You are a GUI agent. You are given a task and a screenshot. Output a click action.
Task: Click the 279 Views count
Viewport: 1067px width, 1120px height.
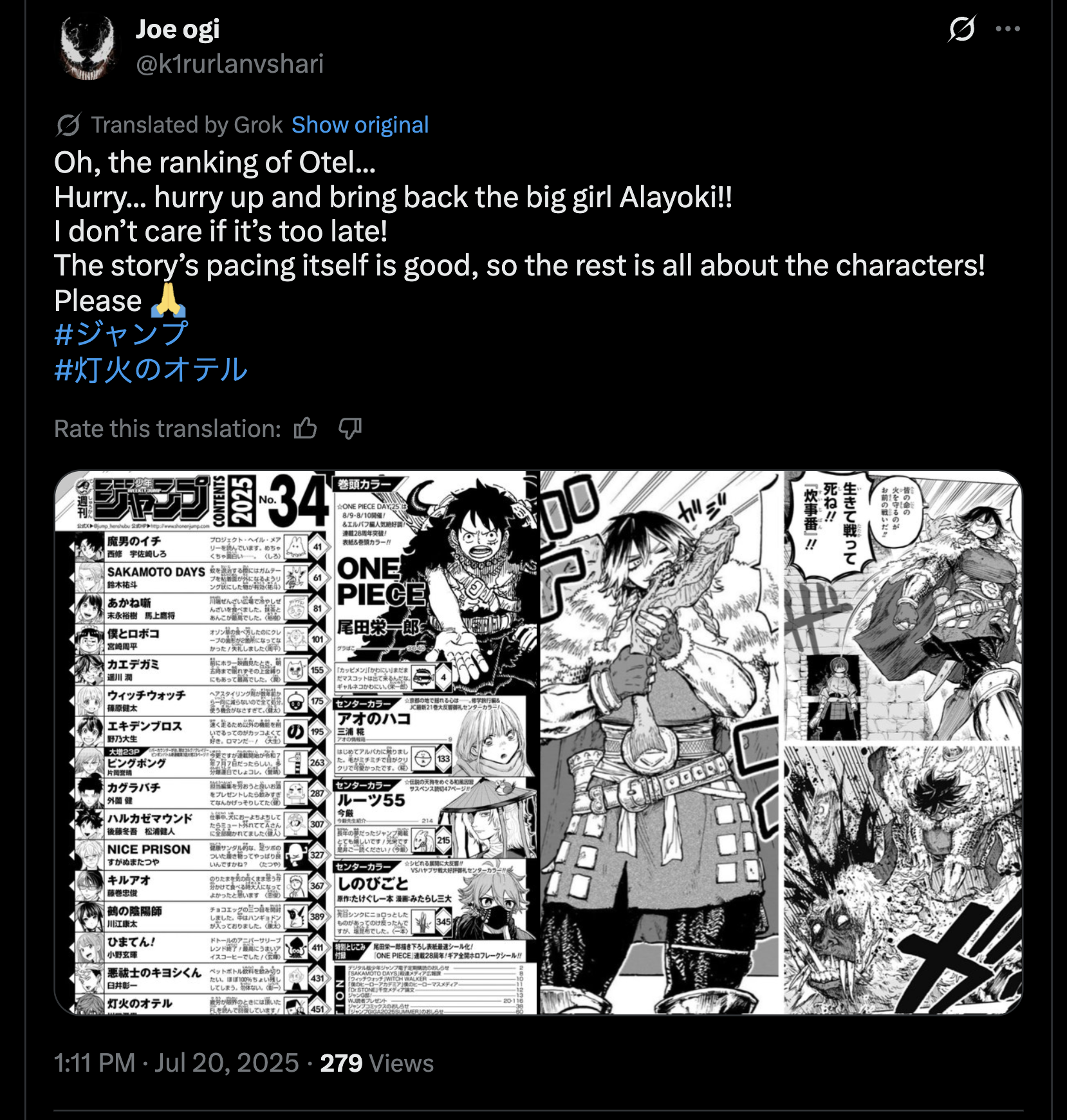[x=377, y=1063]
